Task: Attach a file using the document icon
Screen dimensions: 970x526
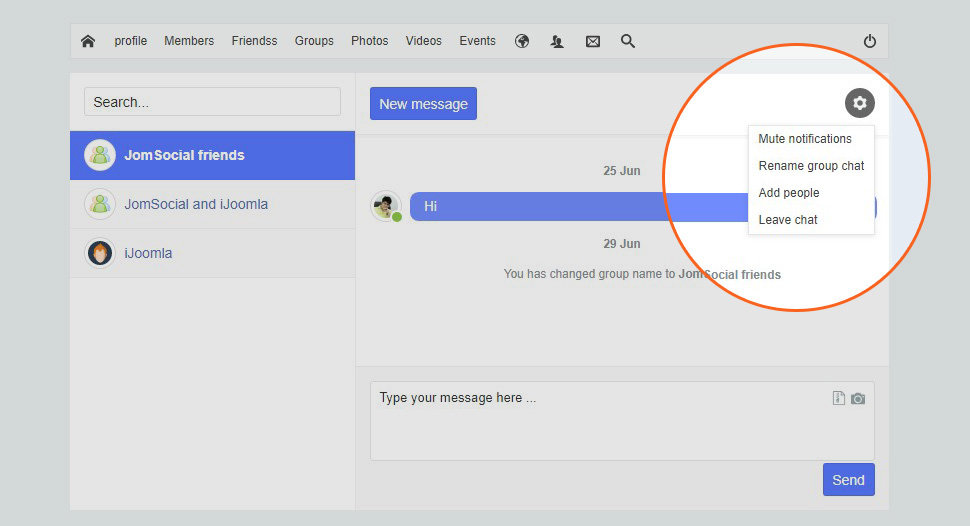Action: (x=839, y=398)
